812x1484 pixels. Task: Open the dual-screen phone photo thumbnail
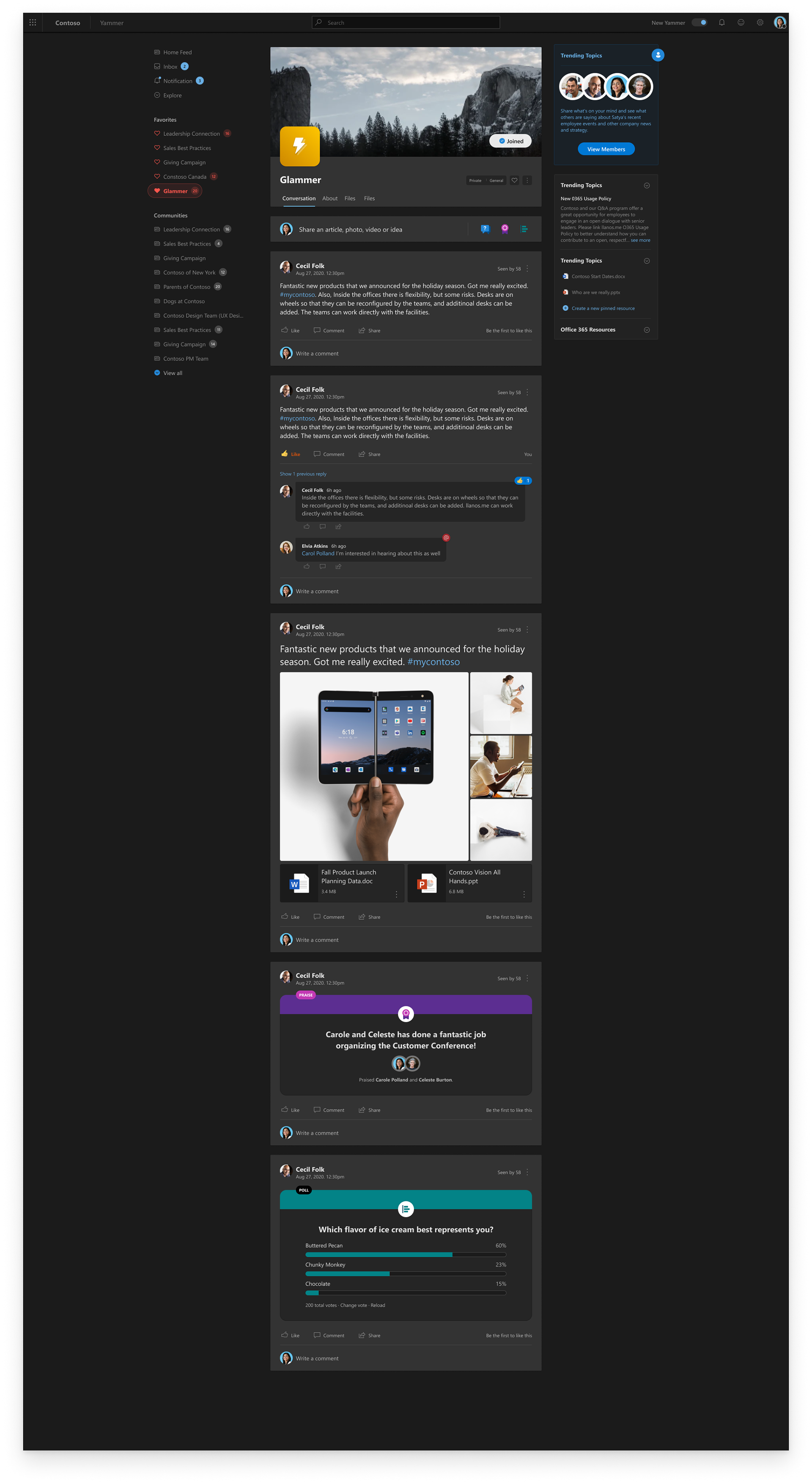point(374,766)
